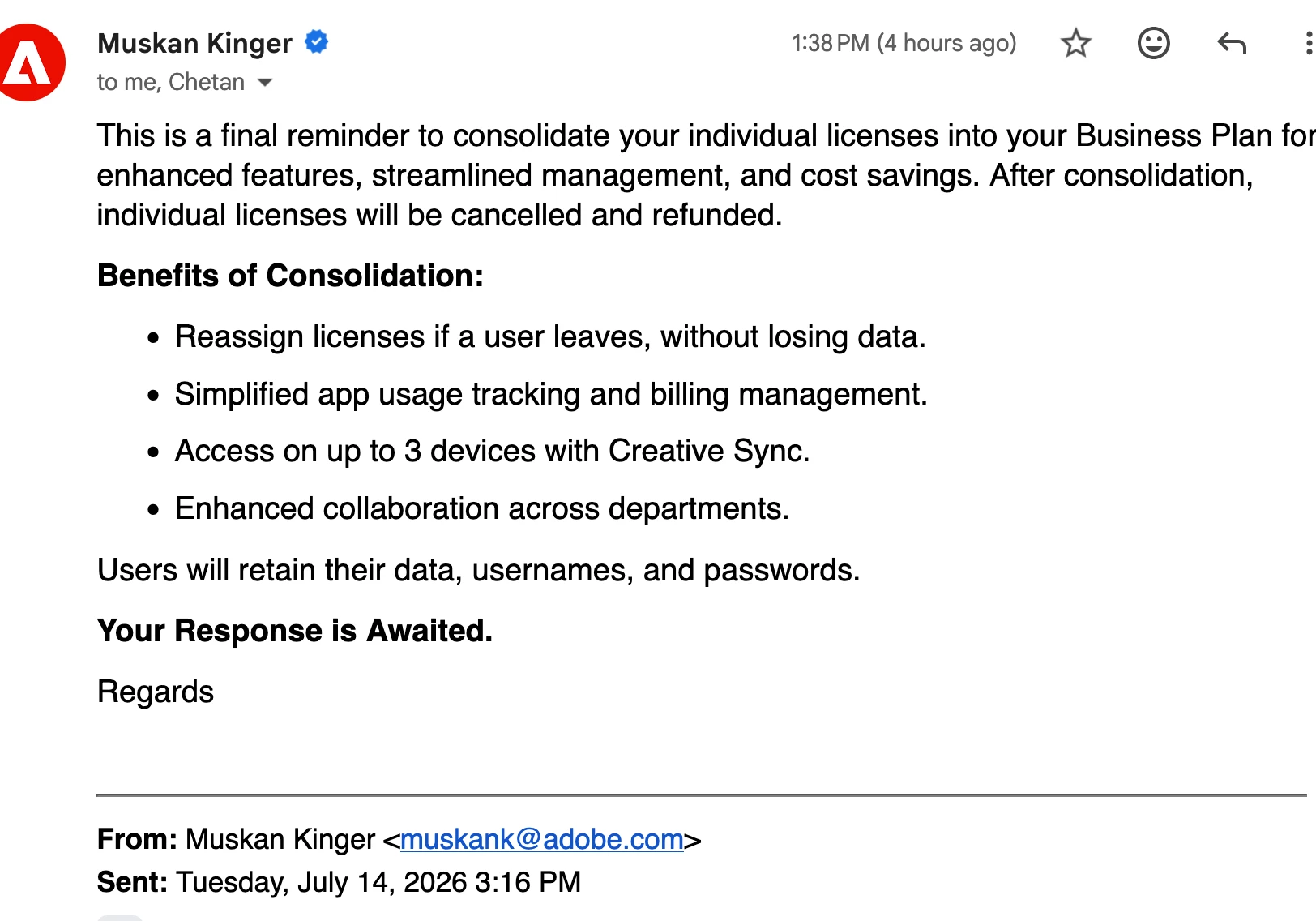Click the sender name Muskan Kinger
This screenshot has height=921, width=1316.
click(194, 43)
